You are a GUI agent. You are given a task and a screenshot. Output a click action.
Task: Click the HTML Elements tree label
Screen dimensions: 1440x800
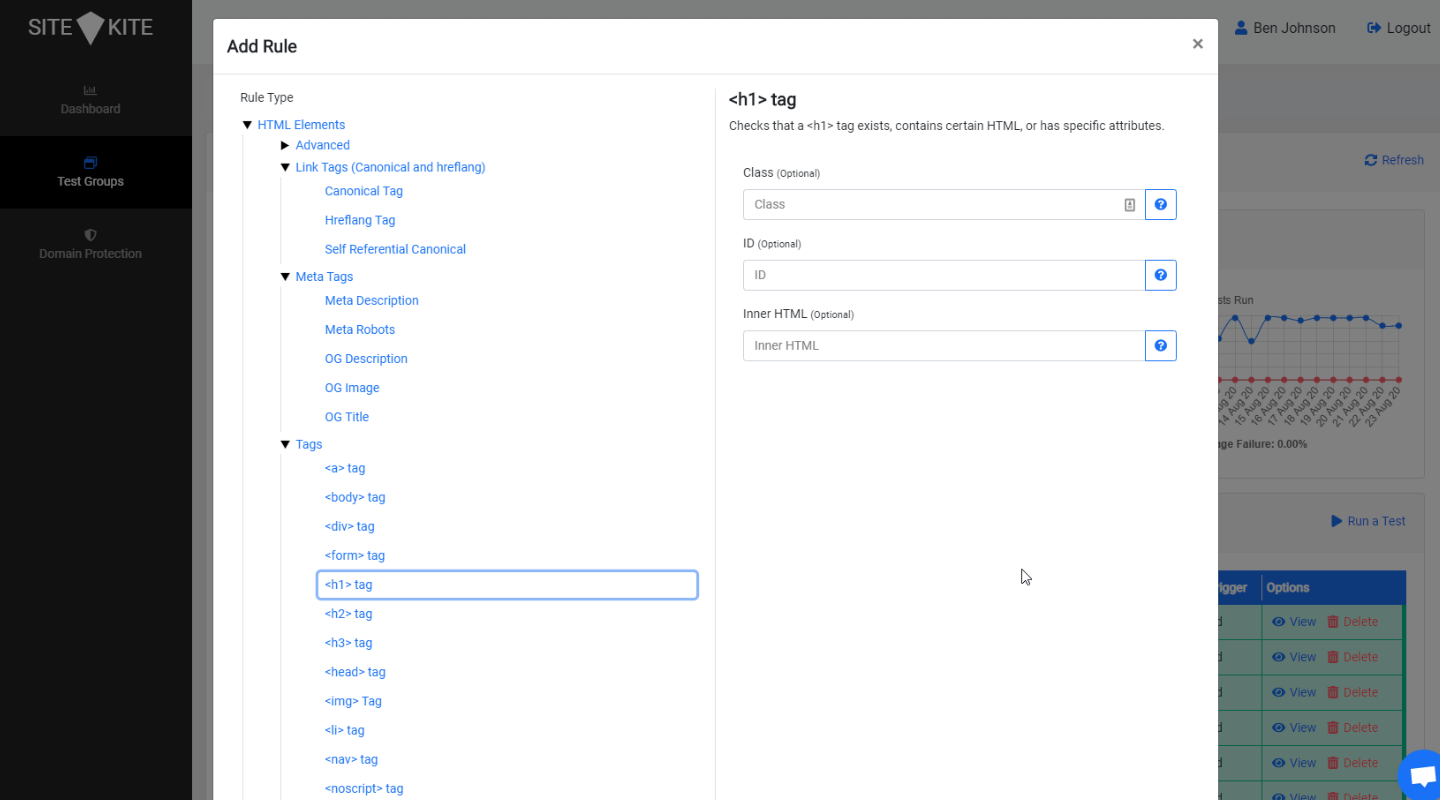[x=301, y=125]
